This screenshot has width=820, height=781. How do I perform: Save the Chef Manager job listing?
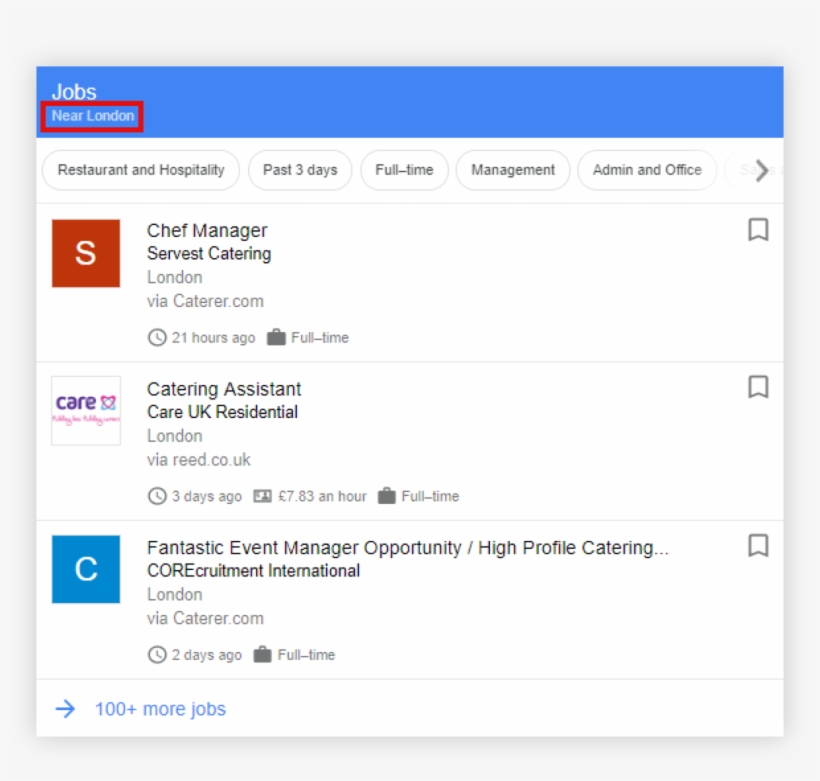[758, 230]
